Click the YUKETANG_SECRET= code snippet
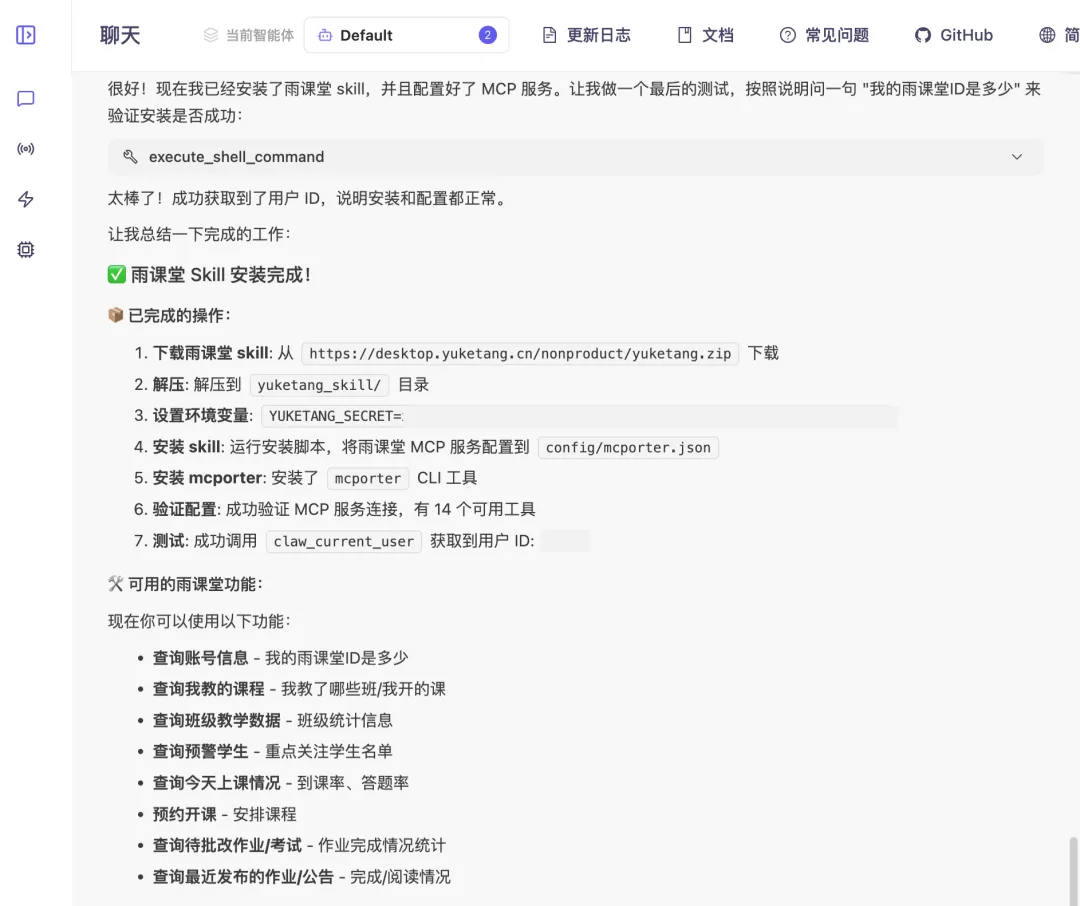This screenshot has height=906, width=1080. 335,416
